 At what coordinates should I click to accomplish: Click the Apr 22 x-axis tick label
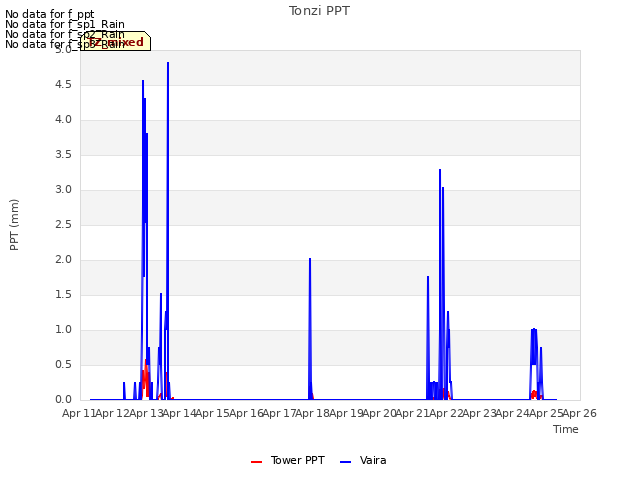pos(446,413)
